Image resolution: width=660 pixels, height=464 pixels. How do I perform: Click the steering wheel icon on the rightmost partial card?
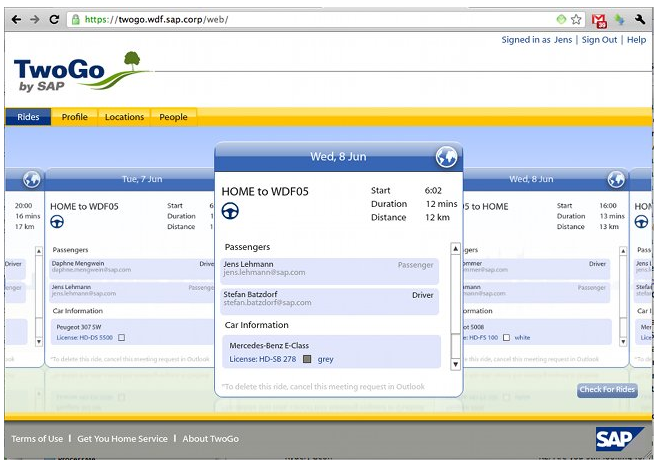click(x=641, y=221)
